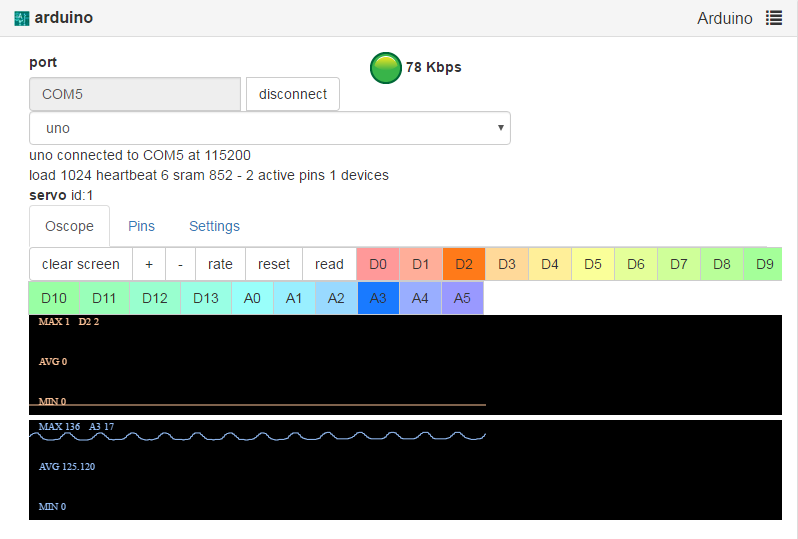Toggle pin D0 trace
Viewport: 798px width, 539px height.
(378, 264)
